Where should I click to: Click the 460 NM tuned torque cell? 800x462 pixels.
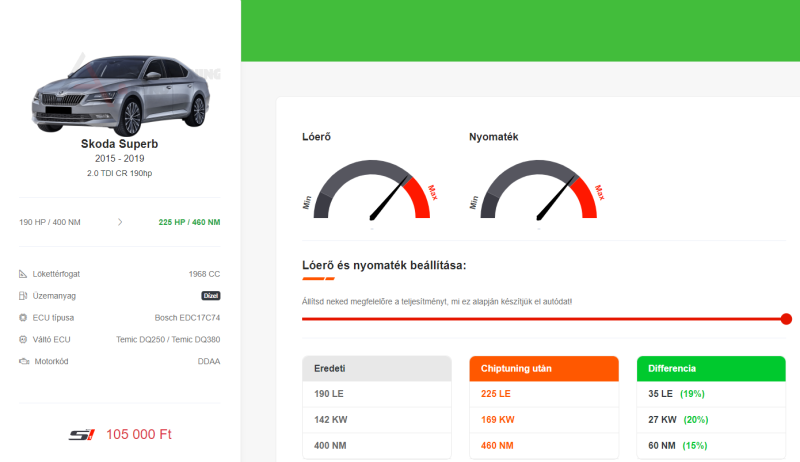[x=544, y=446]
